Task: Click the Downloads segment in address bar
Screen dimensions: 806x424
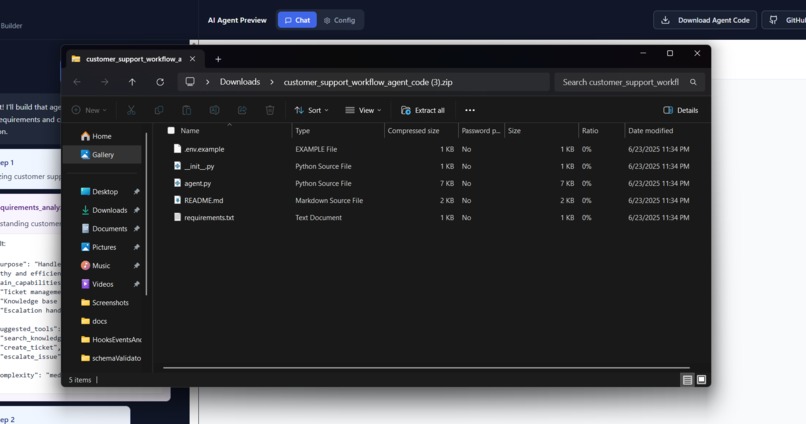Action: (x=240, y=82)
